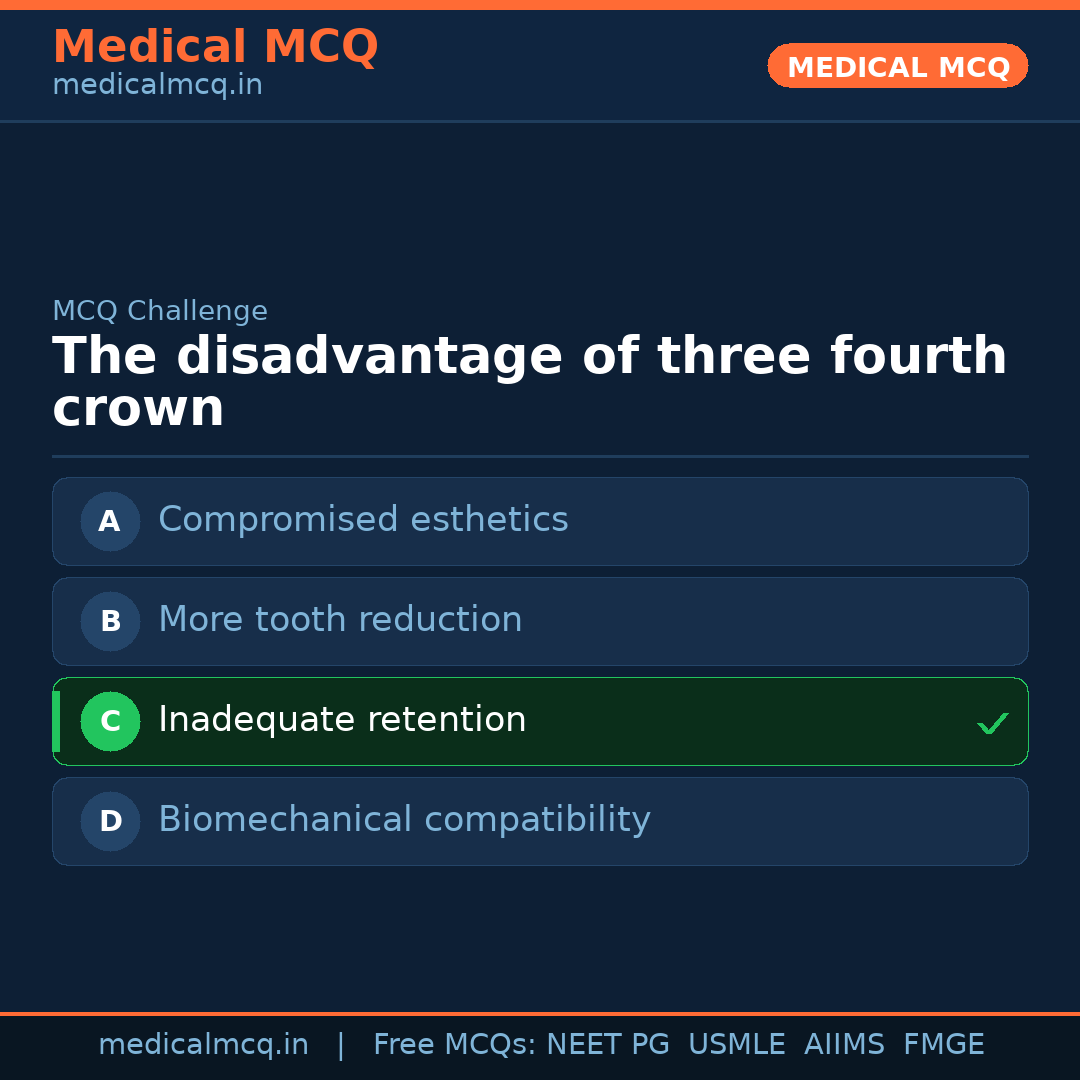Pick the Biomechanical compatibility answer
The image size is (1080, 1080).
coord(404,820)
